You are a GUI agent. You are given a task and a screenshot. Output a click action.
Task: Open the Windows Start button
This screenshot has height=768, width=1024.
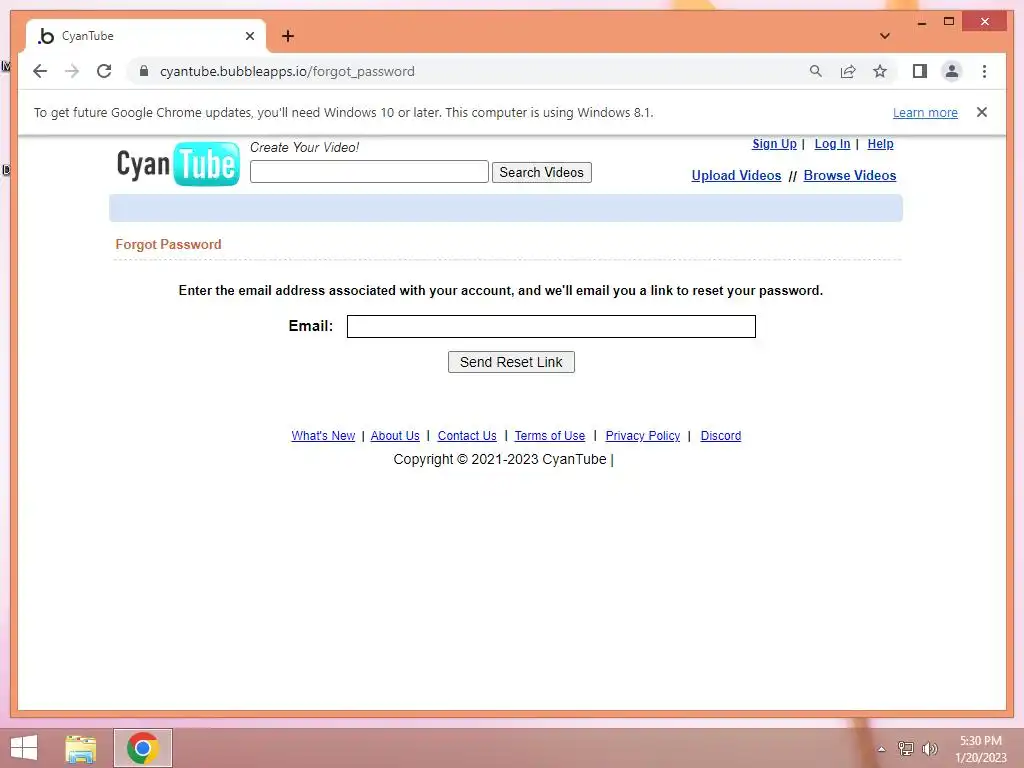tap(24, 748)
